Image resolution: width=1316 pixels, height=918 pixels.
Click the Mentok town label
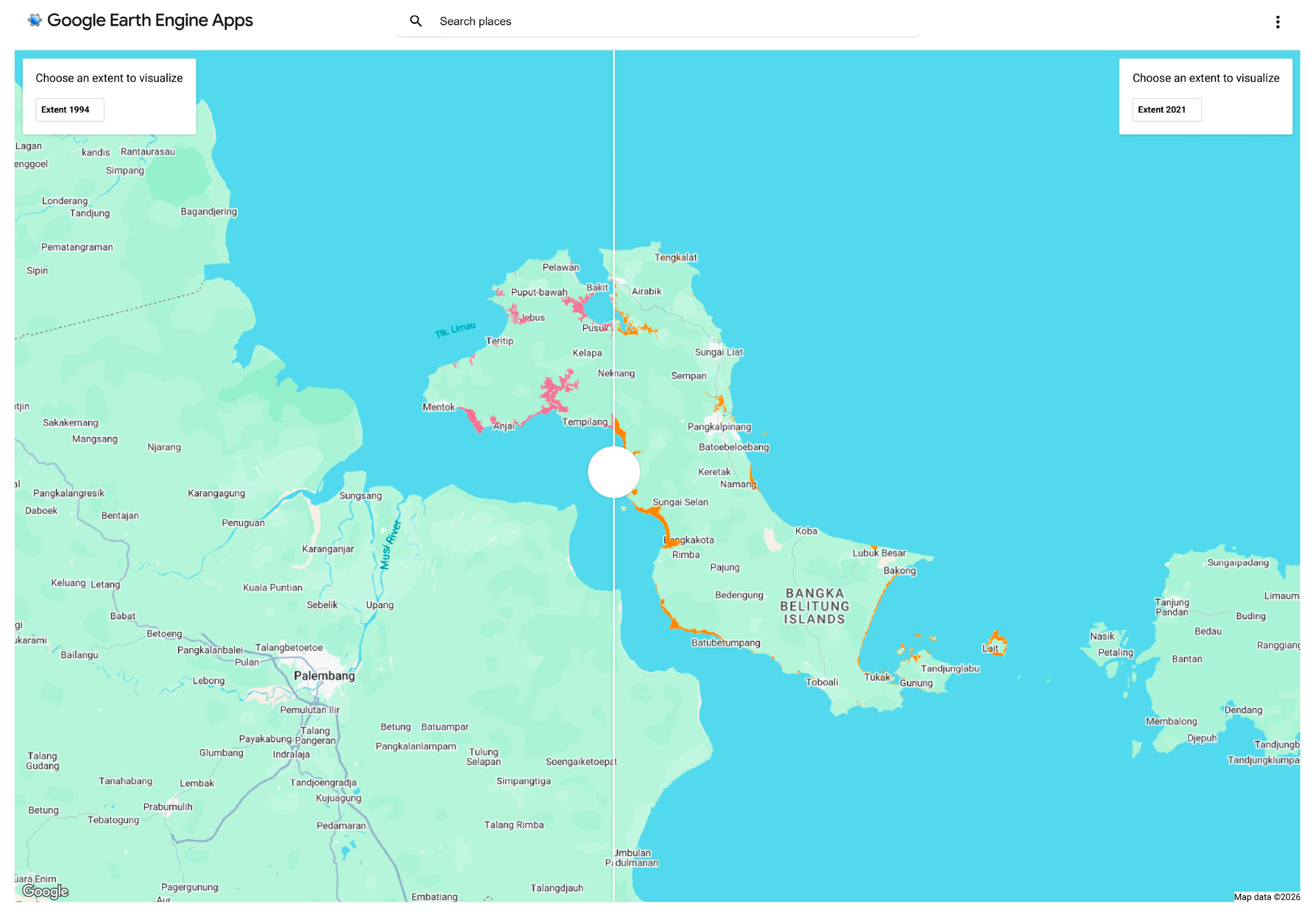(x=439, y=407)
